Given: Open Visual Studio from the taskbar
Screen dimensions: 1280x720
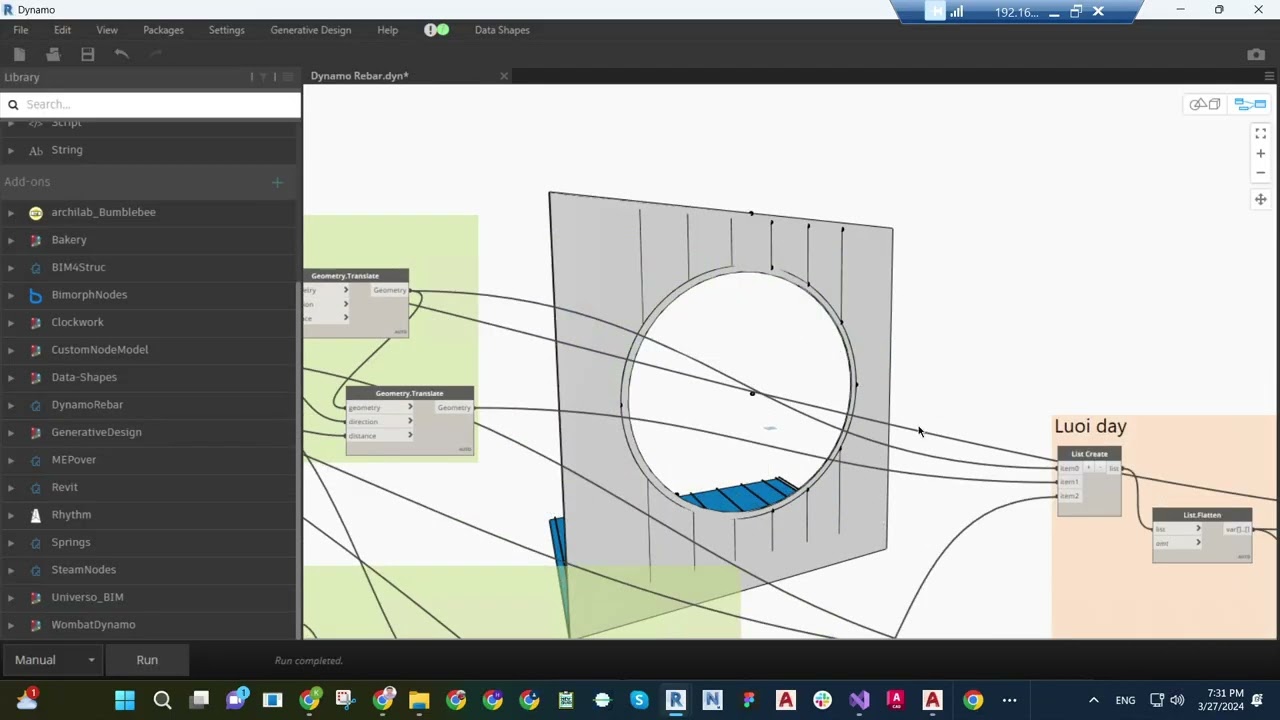Looking at the screenshot, I should point(859,700).
